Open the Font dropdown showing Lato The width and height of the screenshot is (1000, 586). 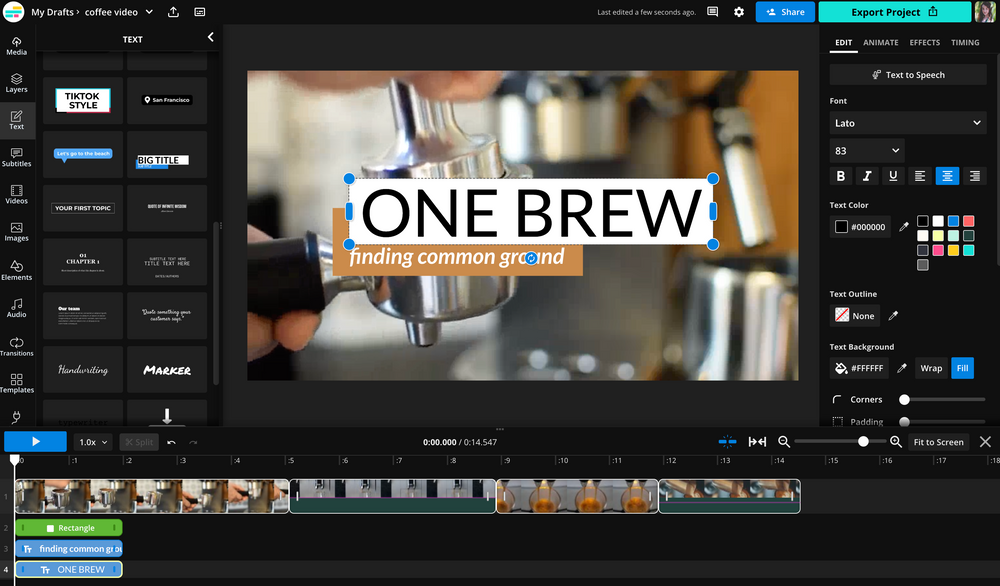pyautogui.click(x=906, y=122)
